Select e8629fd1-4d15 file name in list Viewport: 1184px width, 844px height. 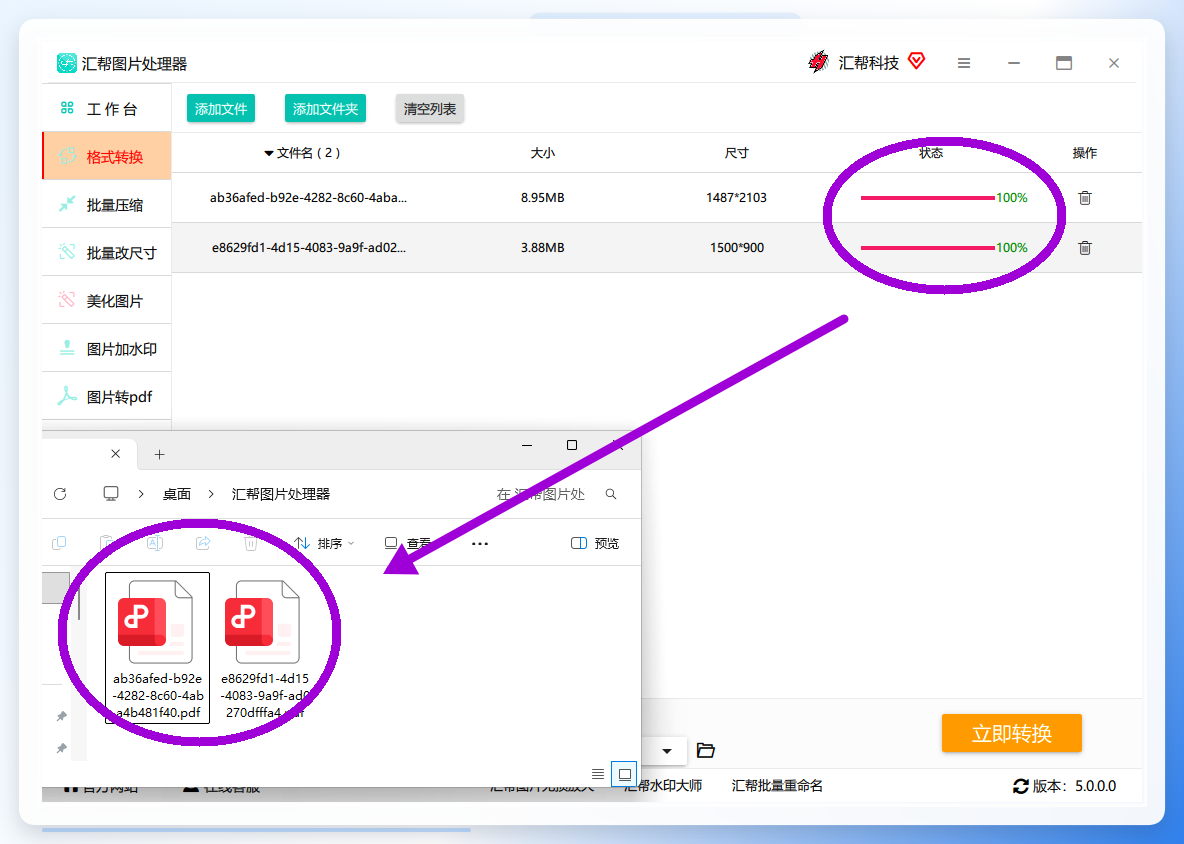[x=308, y=248]
